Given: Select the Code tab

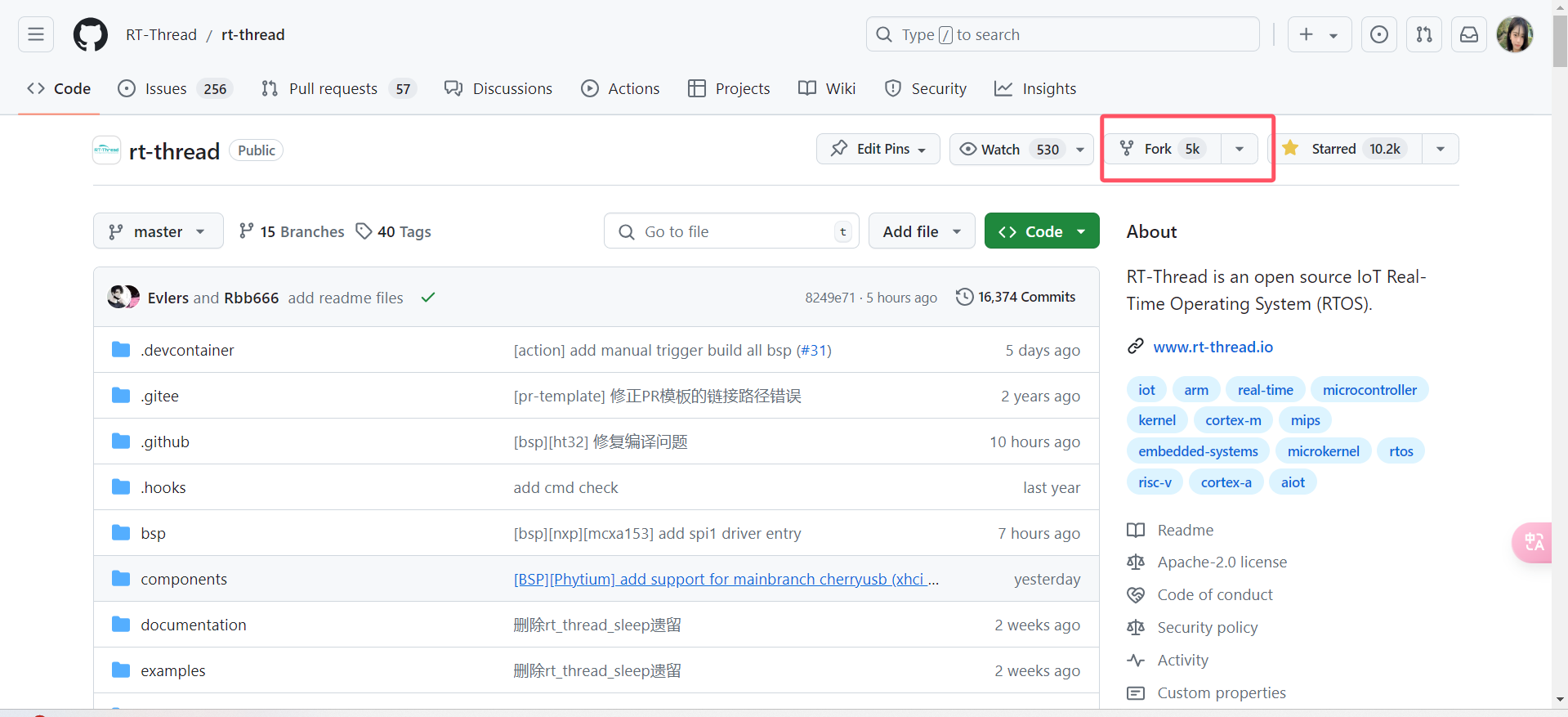Looking at the screenshot, I should (59, 88).
